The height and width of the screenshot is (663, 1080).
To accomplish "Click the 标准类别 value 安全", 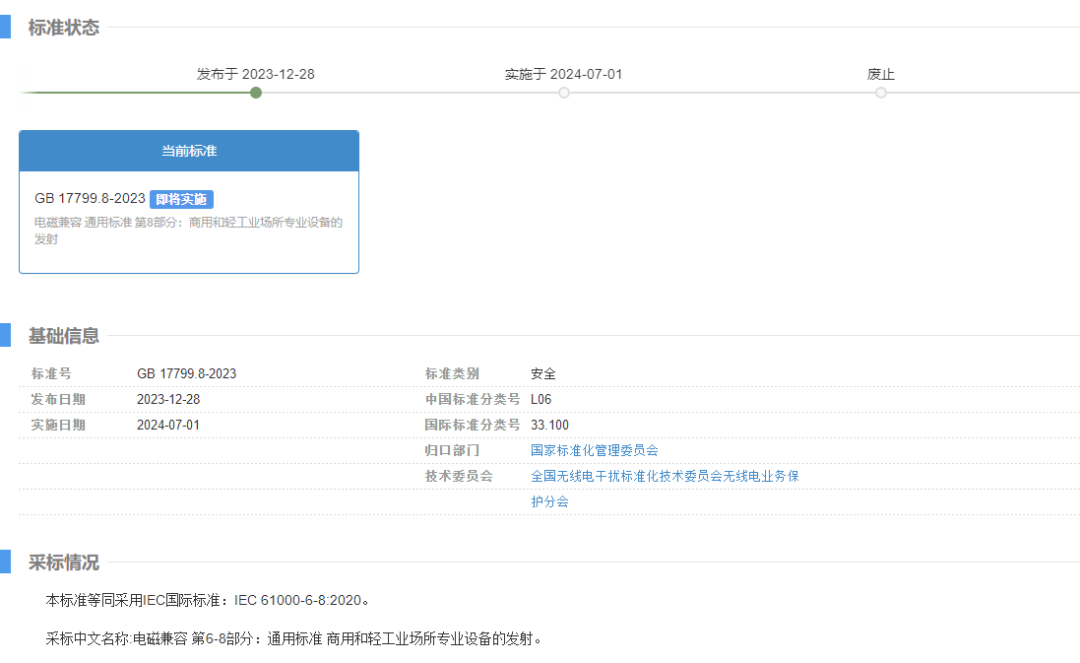I will [x=543, y=373].
